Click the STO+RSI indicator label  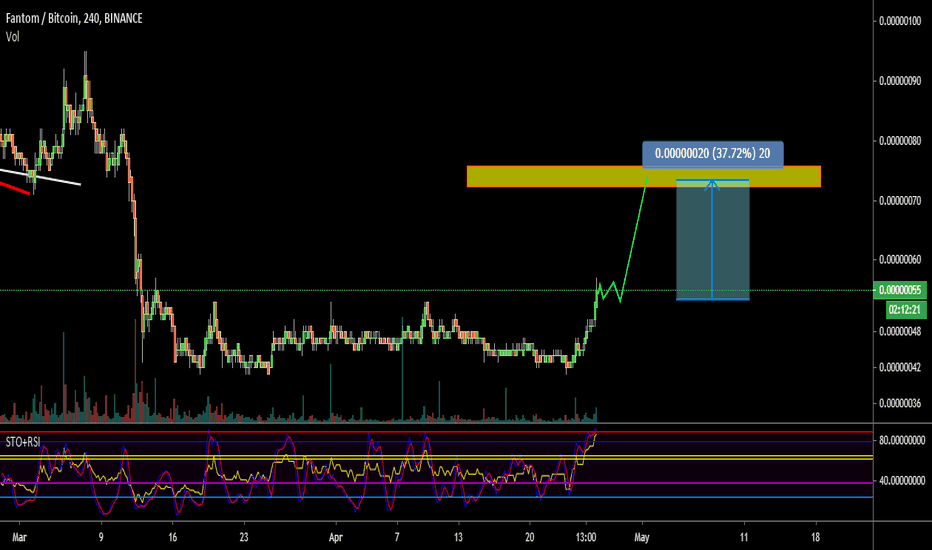point(23,442)
